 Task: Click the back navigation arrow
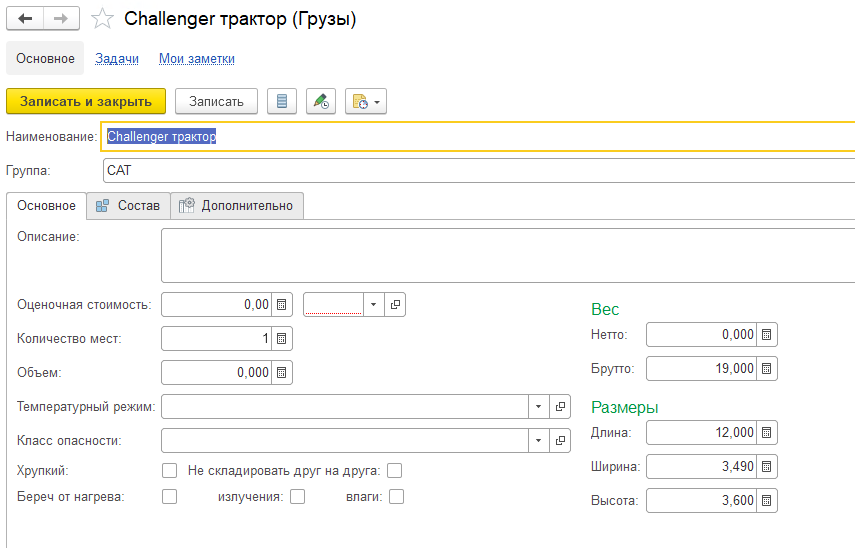[26, 19]
